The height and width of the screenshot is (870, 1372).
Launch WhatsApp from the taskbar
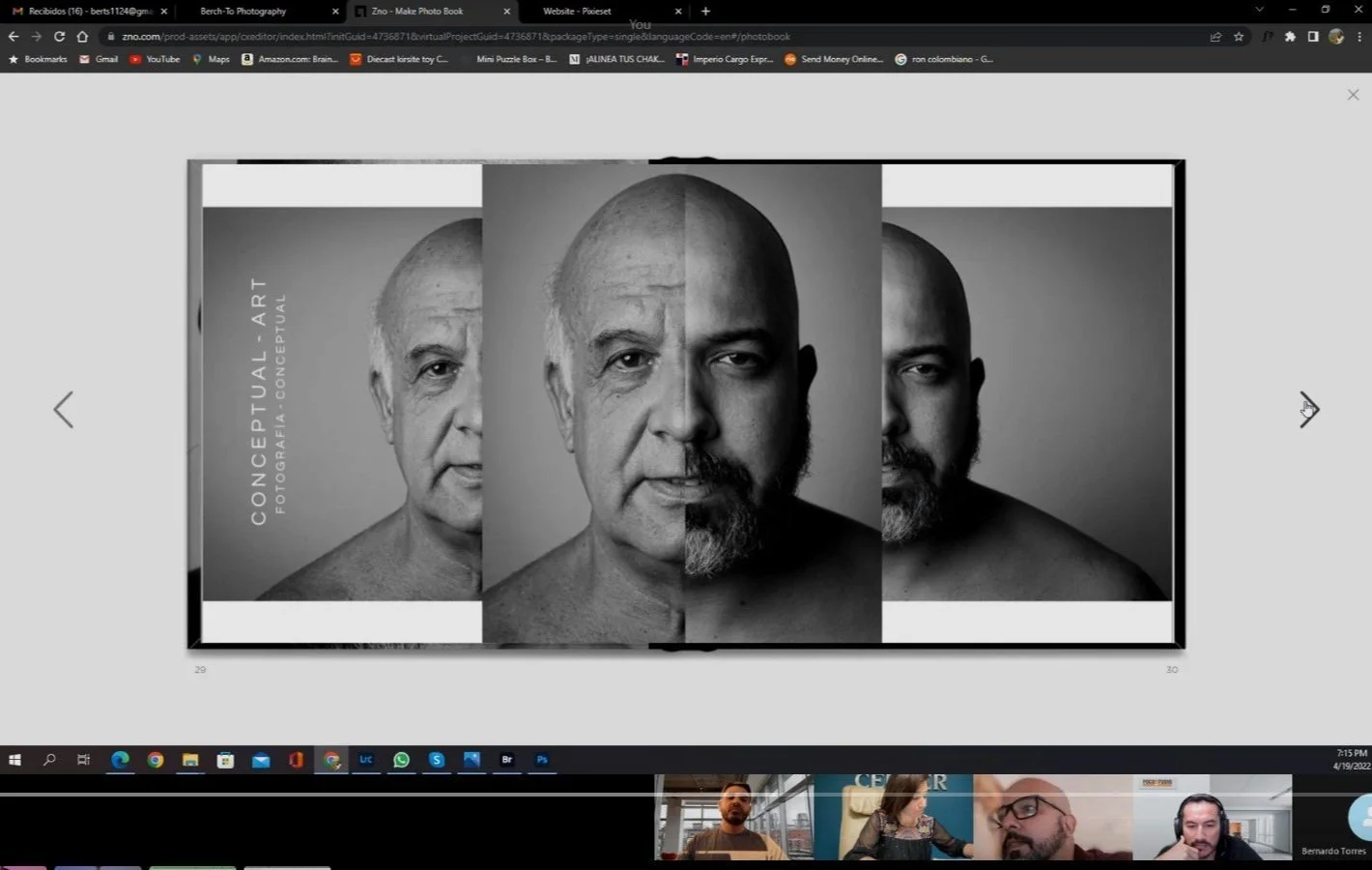click(x=401, y=760)
